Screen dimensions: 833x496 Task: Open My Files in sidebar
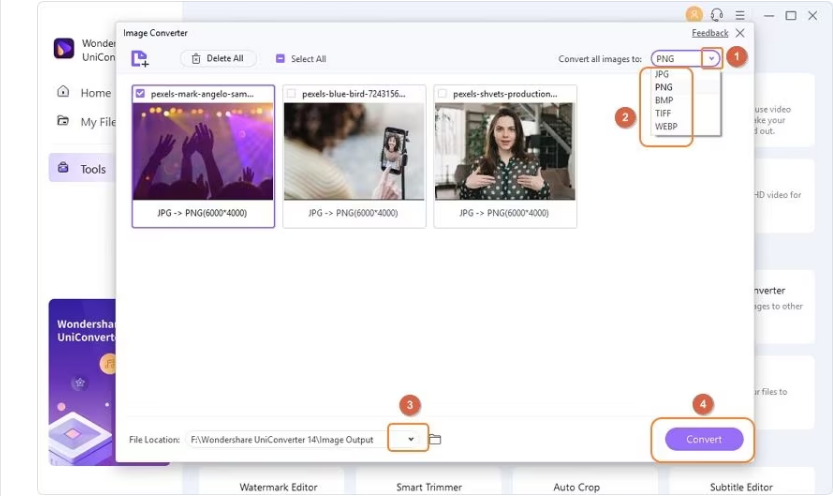pyautogui.click(x=98, y=122)
